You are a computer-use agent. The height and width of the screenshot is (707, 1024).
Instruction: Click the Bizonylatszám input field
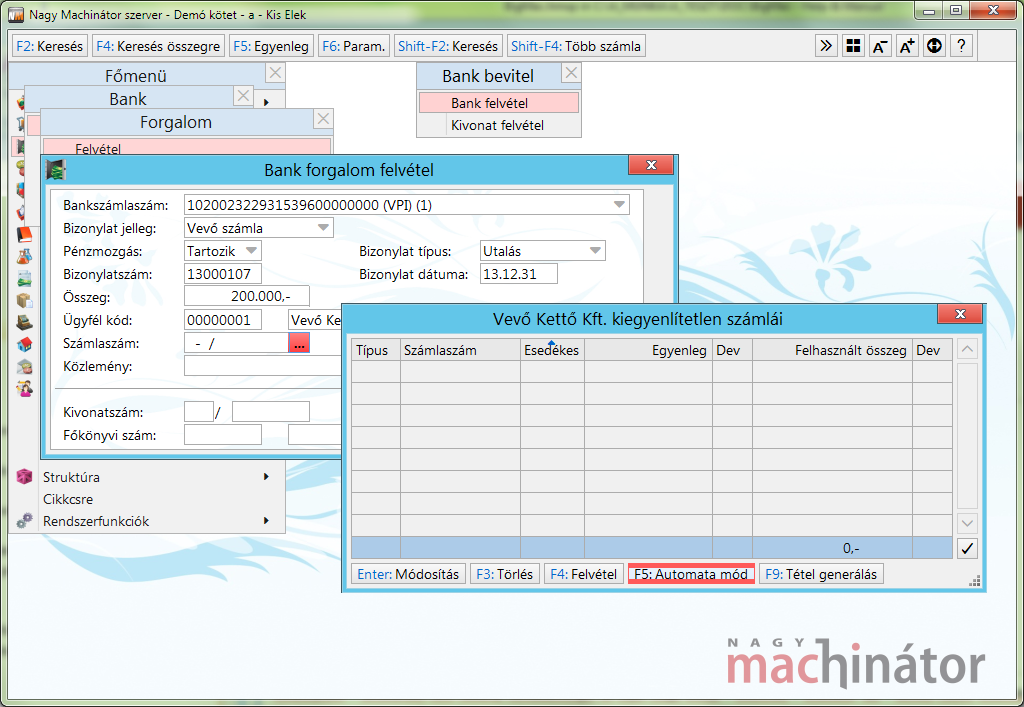(x=223, y=274)
